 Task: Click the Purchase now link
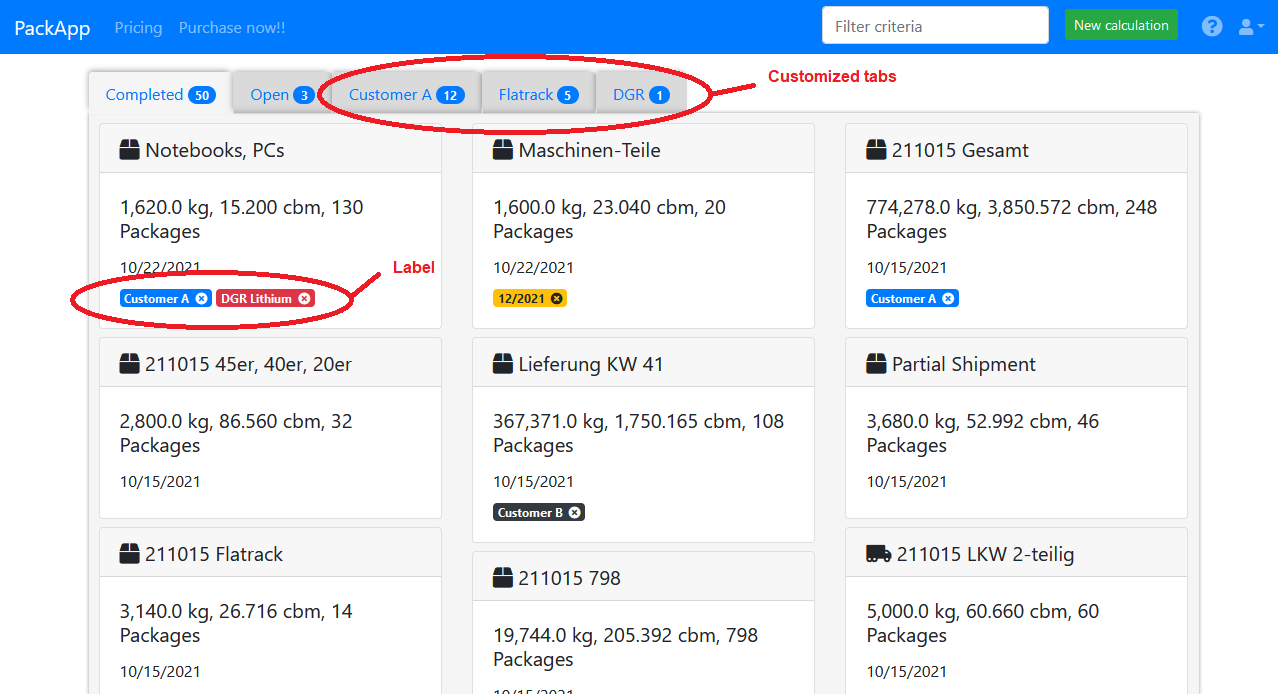(232, 27)
